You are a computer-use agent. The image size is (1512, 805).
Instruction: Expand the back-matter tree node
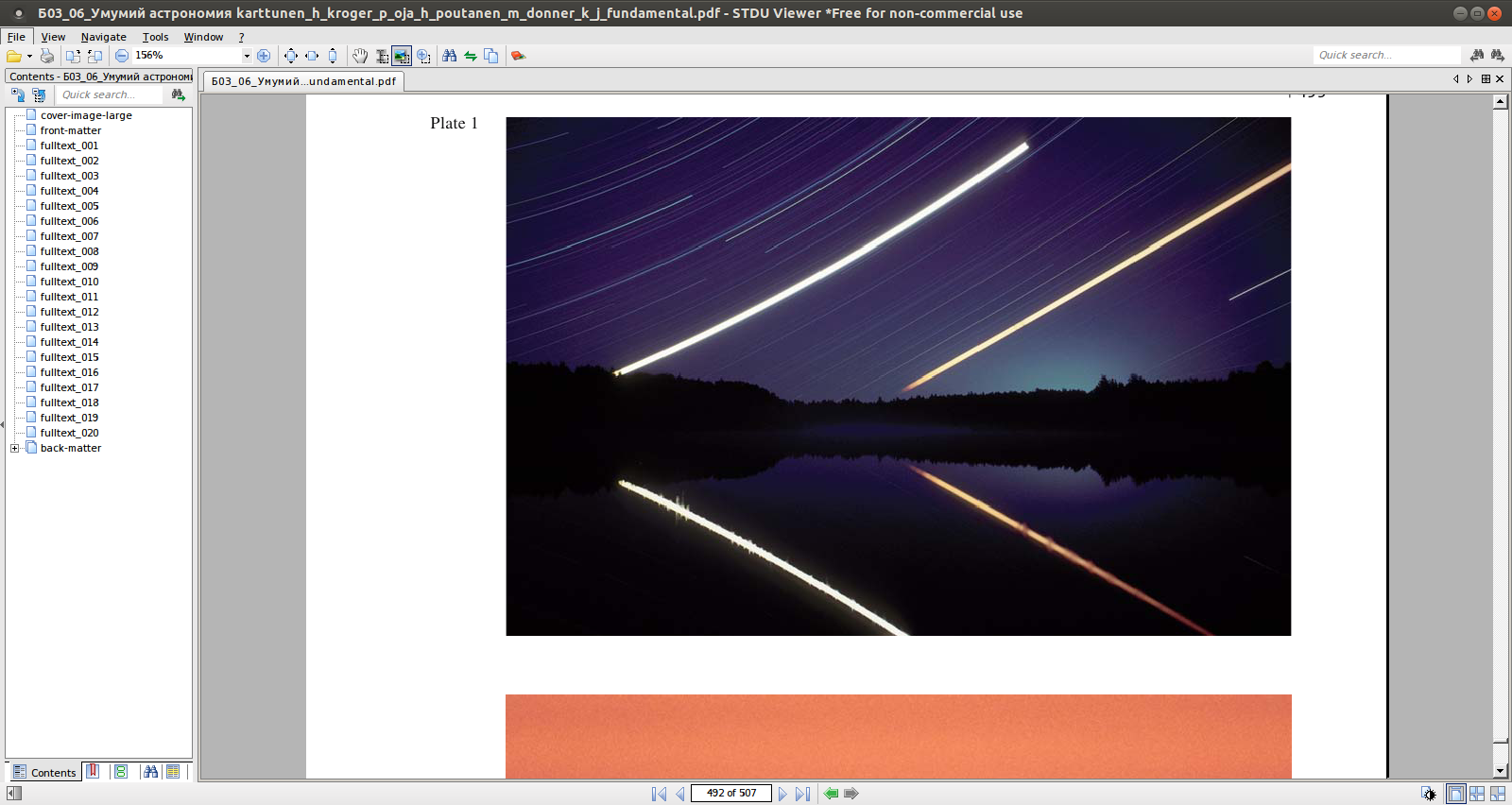point(15,448)
